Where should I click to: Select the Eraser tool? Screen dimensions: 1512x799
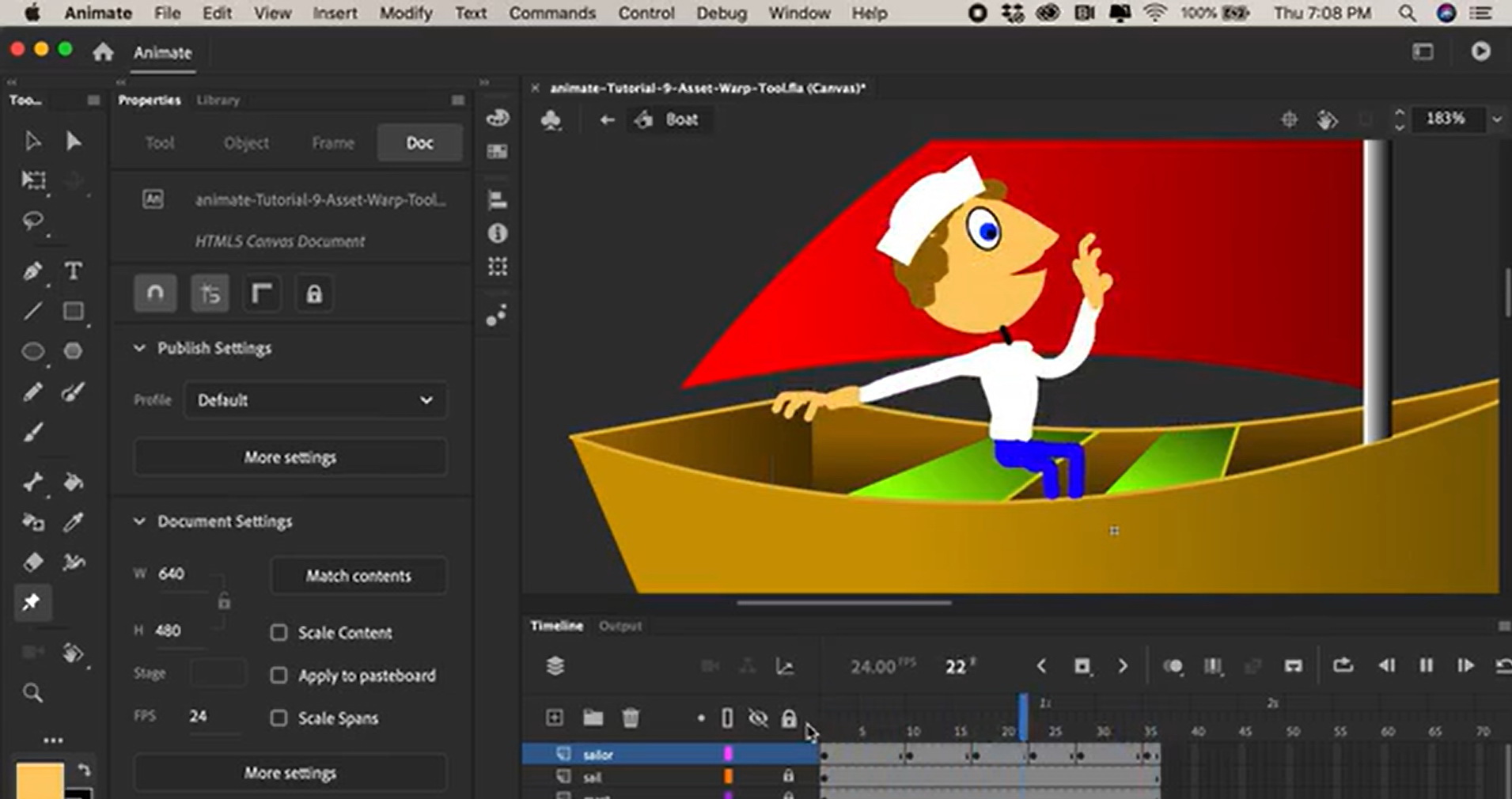point(32,562)
